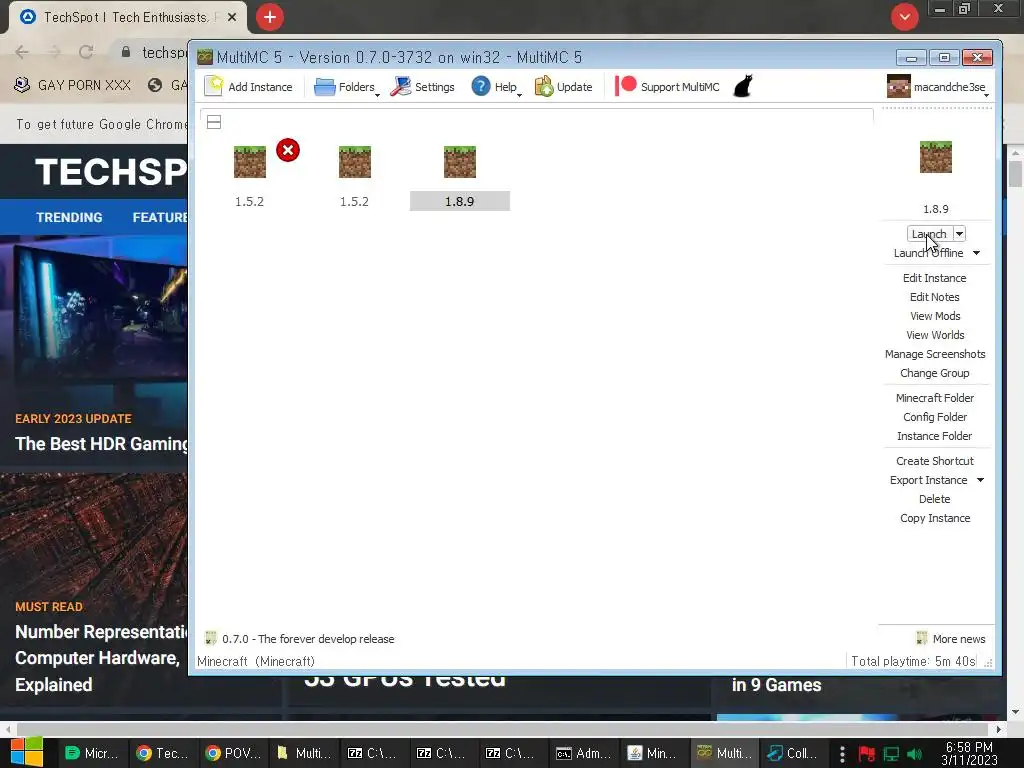
Task: Open The Best HDR Gaming article link
Action: (101, 443)
